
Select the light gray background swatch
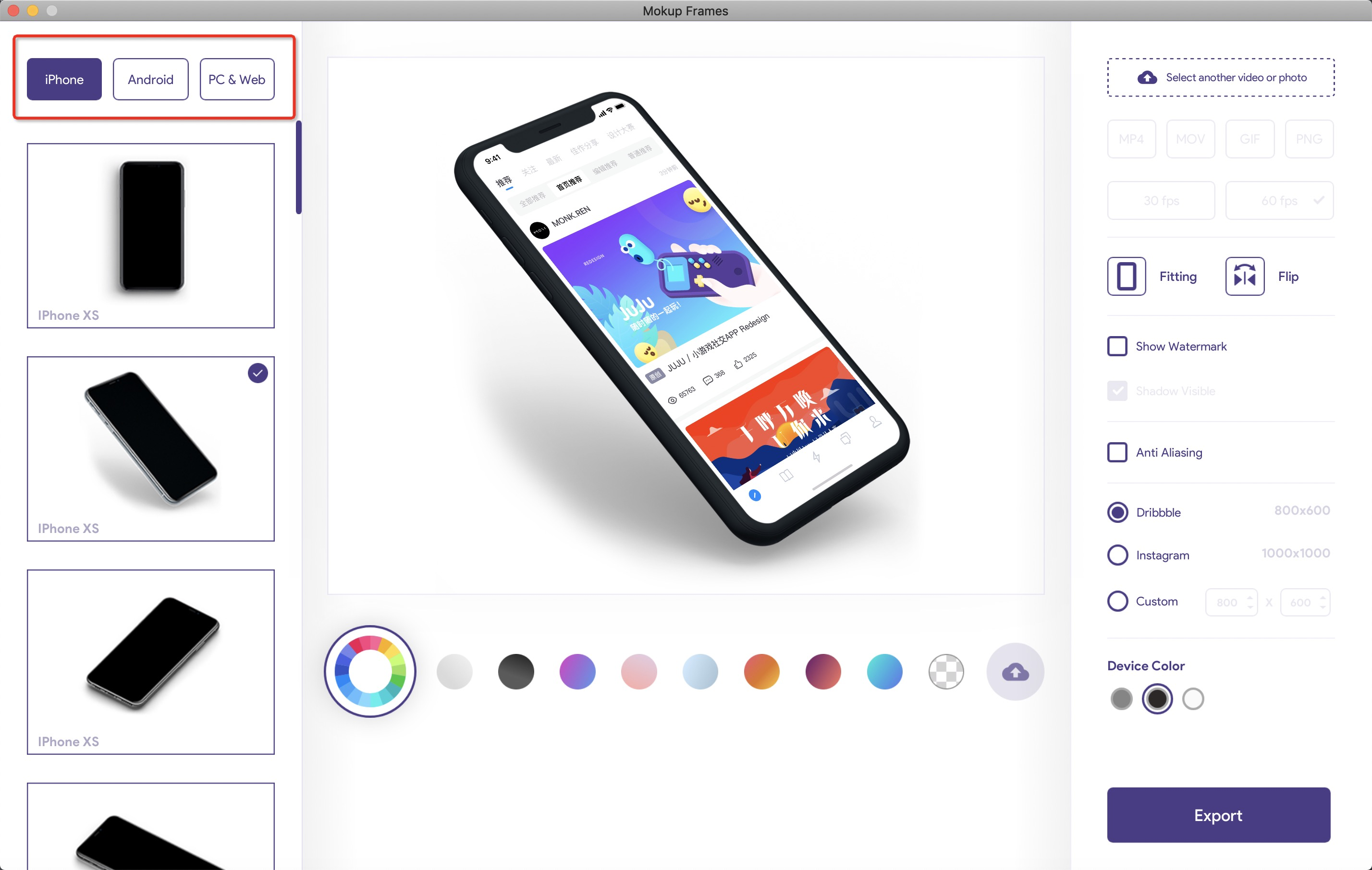[x=454, y=671]
